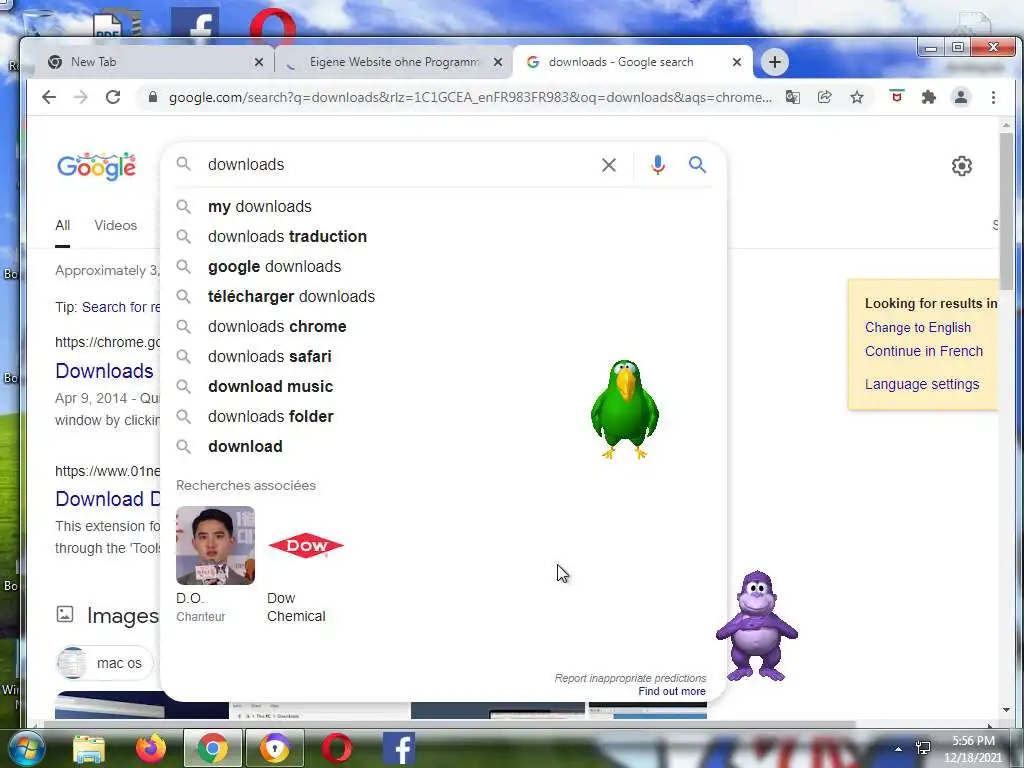This screenshot has height=768, width=1024.
Task: Launch Firefox from the taskbar
Action: pyautogui.click(x=151, y=748)
